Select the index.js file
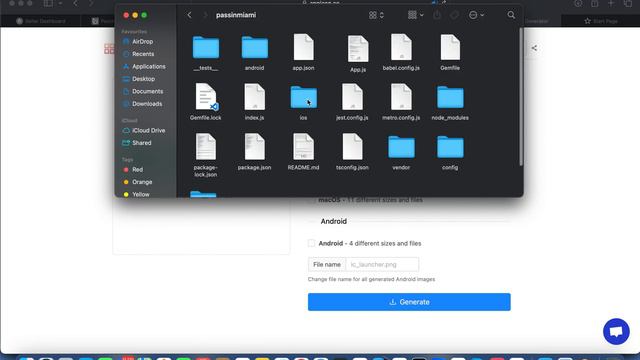The image size is (640, 360). point(254,98)
